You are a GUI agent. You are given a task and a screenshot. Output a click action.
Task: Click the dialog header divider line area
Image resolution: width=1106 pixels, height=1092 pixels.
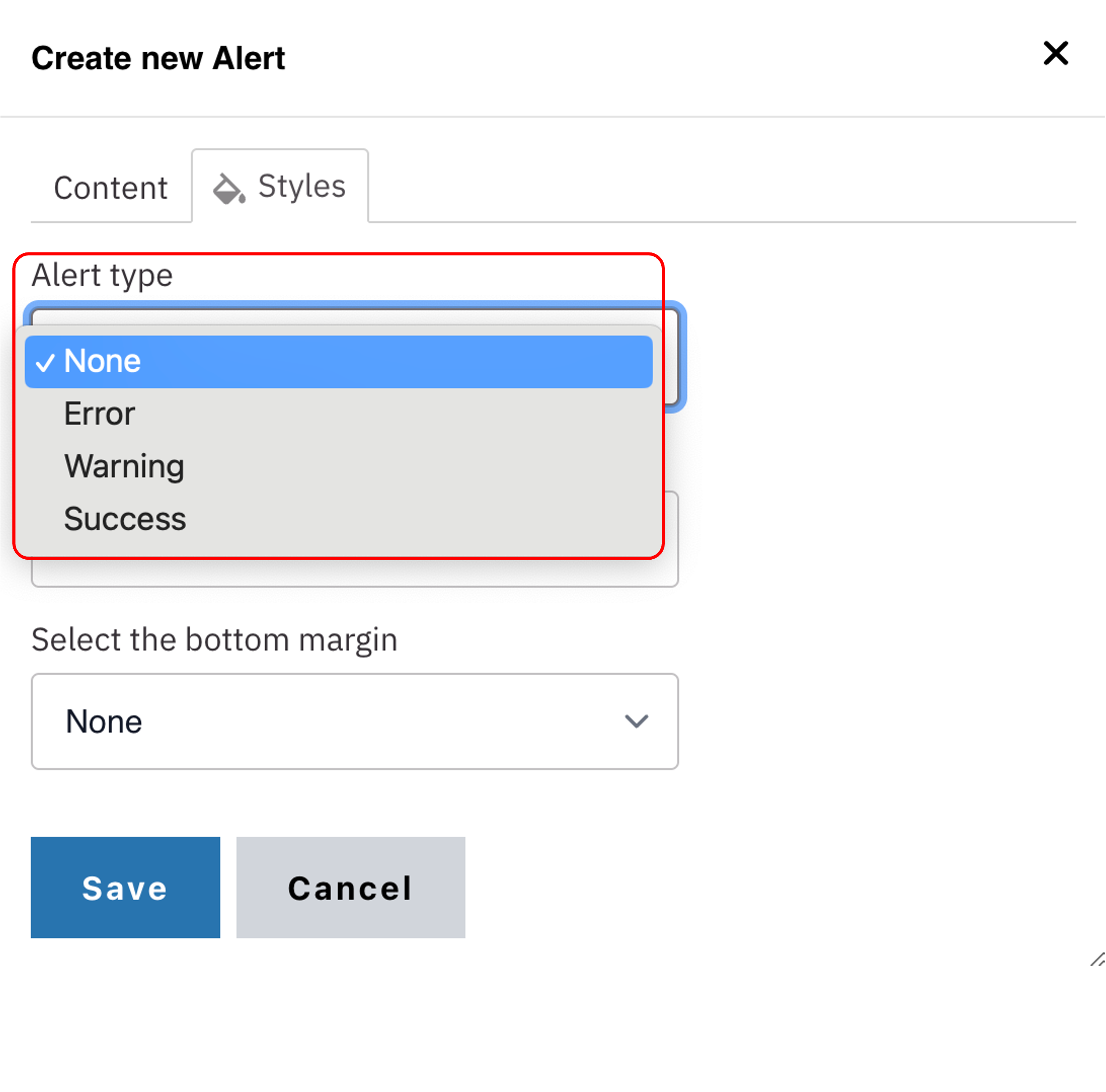coord(553,117)
